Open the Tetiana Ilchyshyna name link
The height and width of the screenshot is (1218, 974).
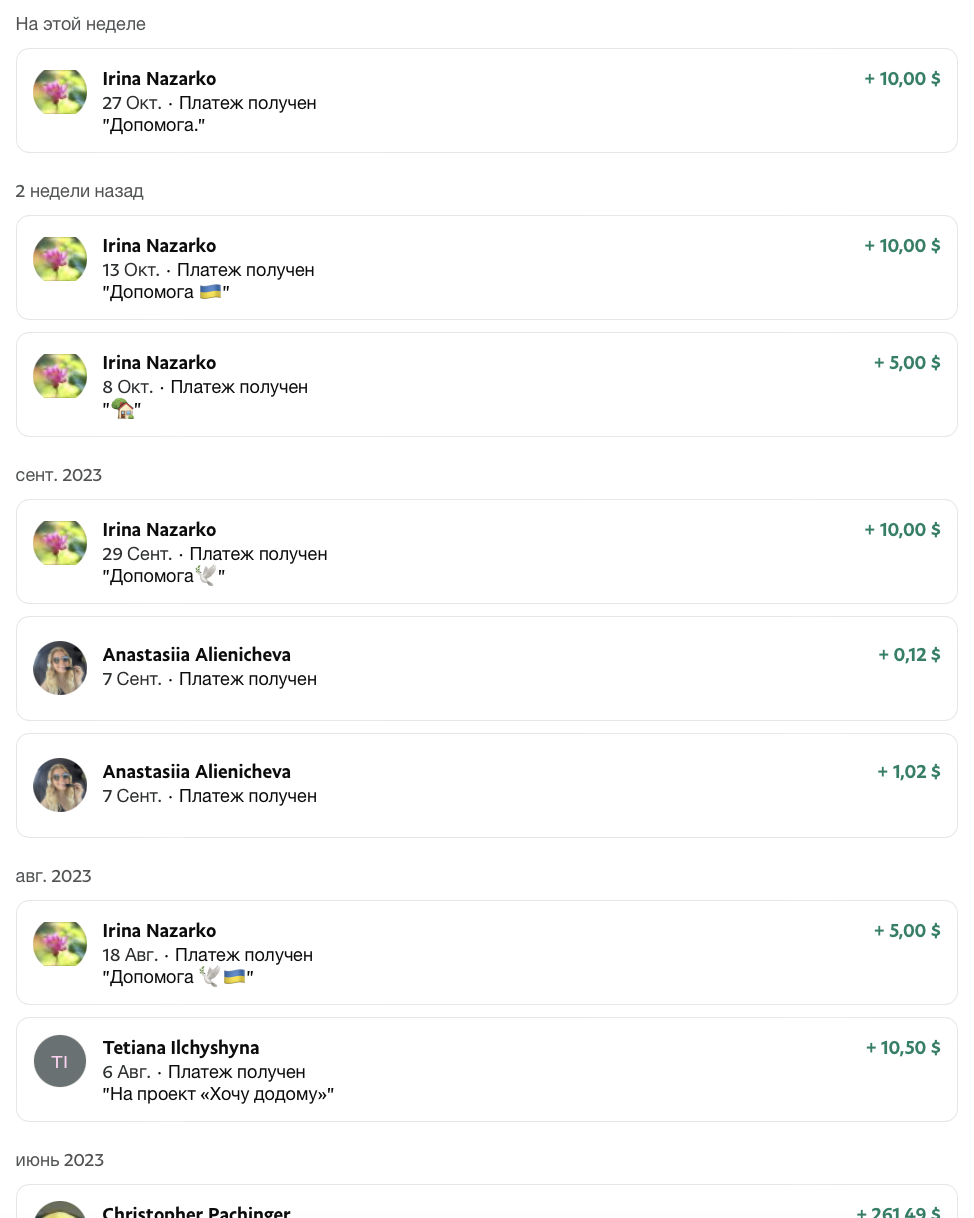coord(181,1048)
